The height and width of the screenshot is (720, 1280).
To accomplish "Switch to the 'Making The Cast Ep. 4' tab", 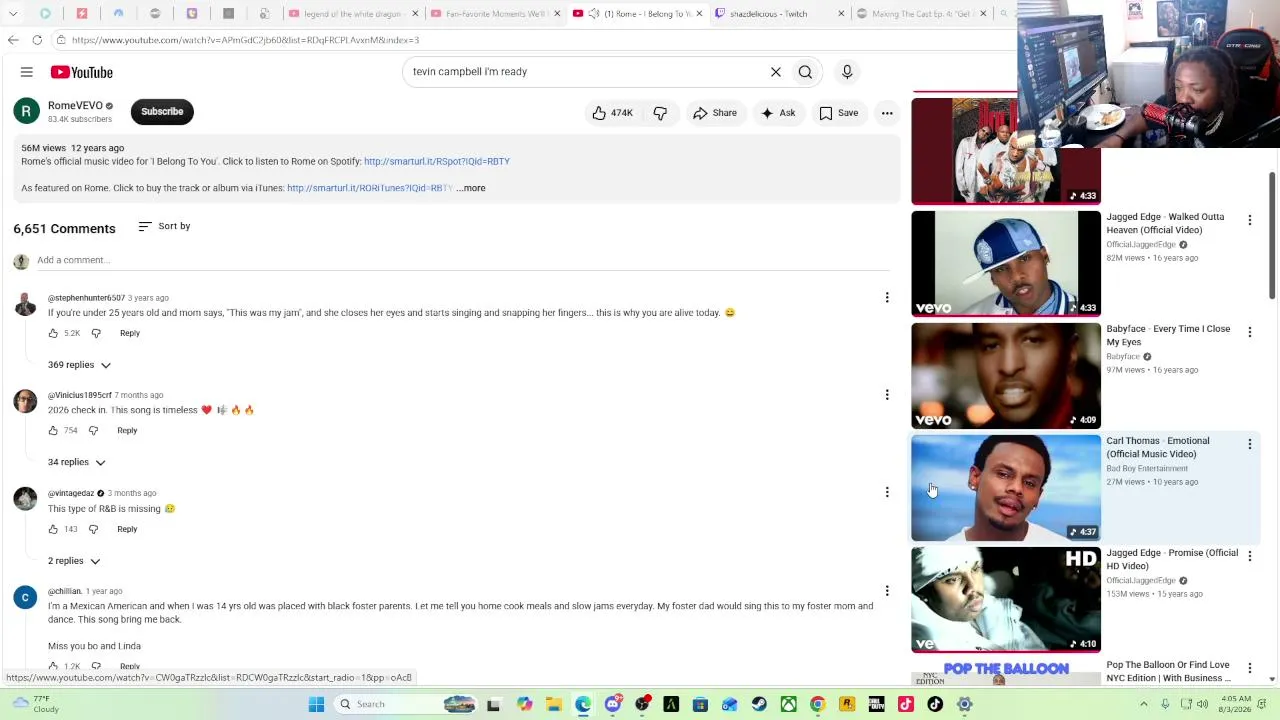I will [921, 14].
